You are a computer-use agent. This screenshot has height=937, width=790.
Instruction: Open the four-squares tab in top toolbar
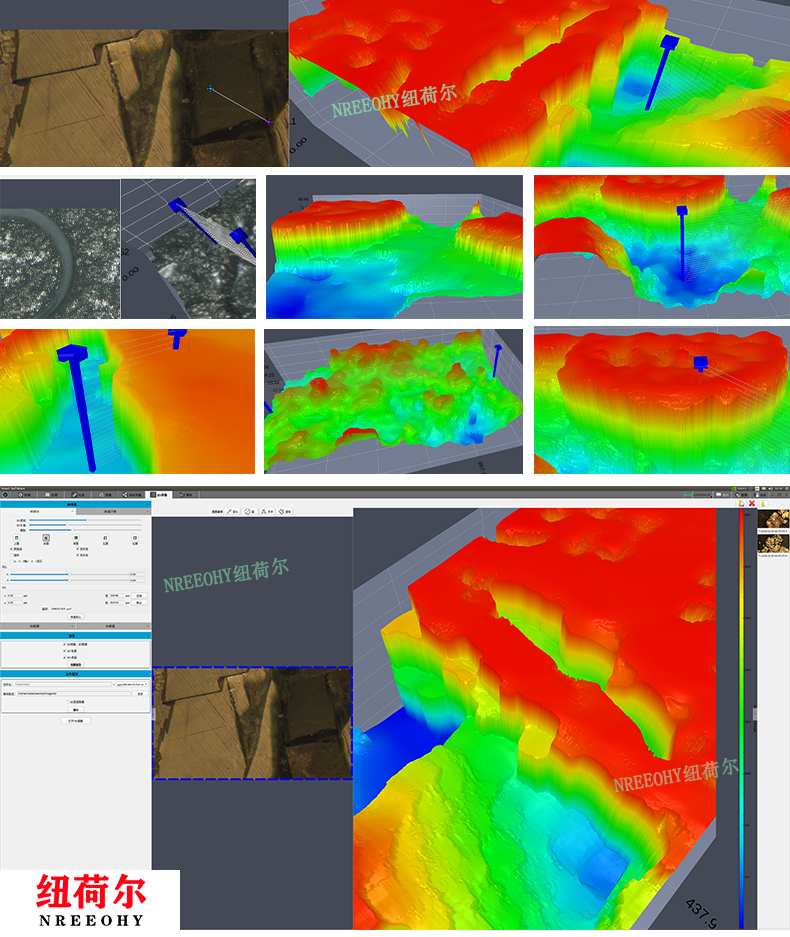click(x=51, y=495)
